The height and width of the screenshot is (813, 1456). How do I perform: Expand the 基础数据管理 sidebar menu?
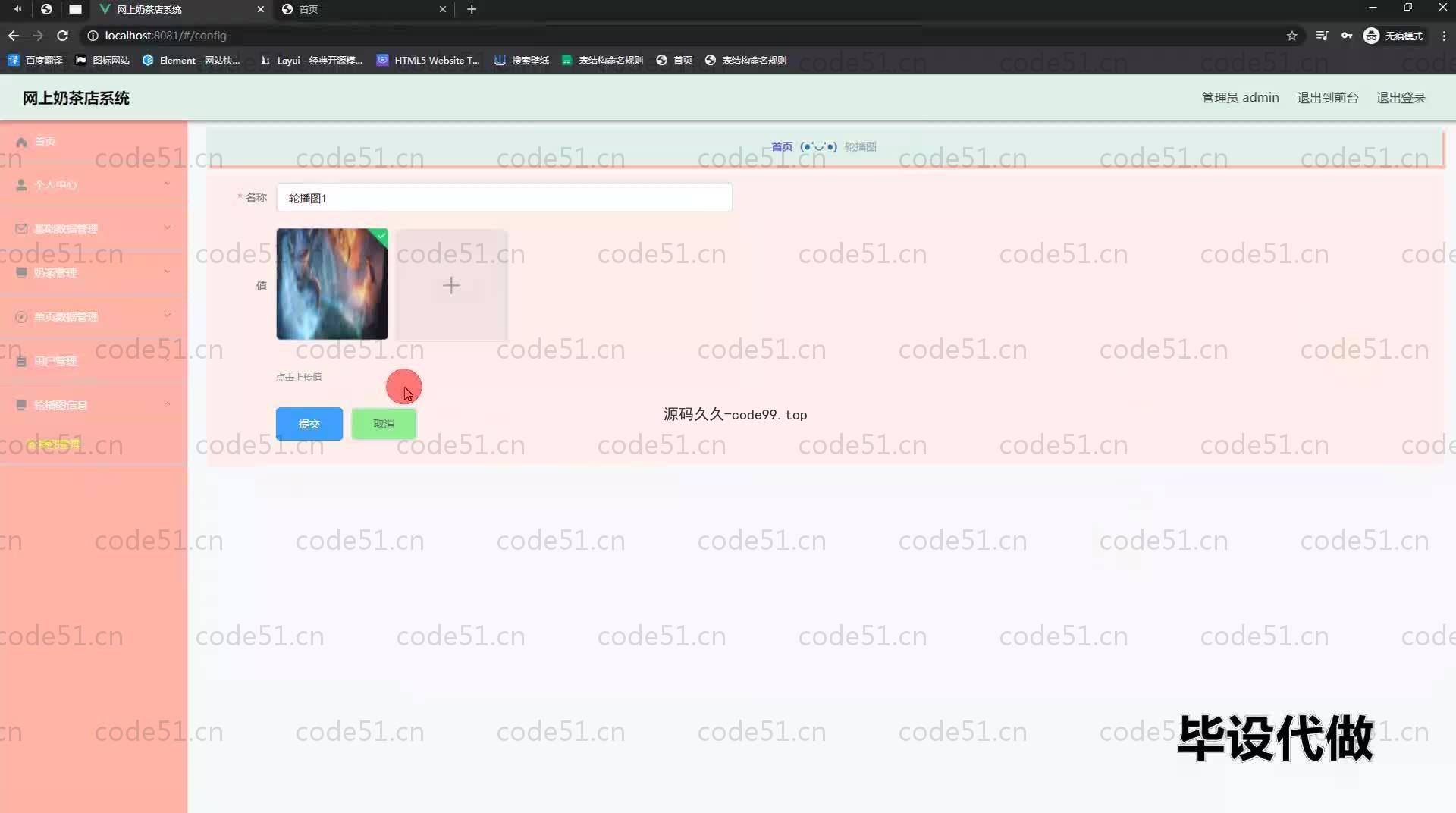point(93,229)
